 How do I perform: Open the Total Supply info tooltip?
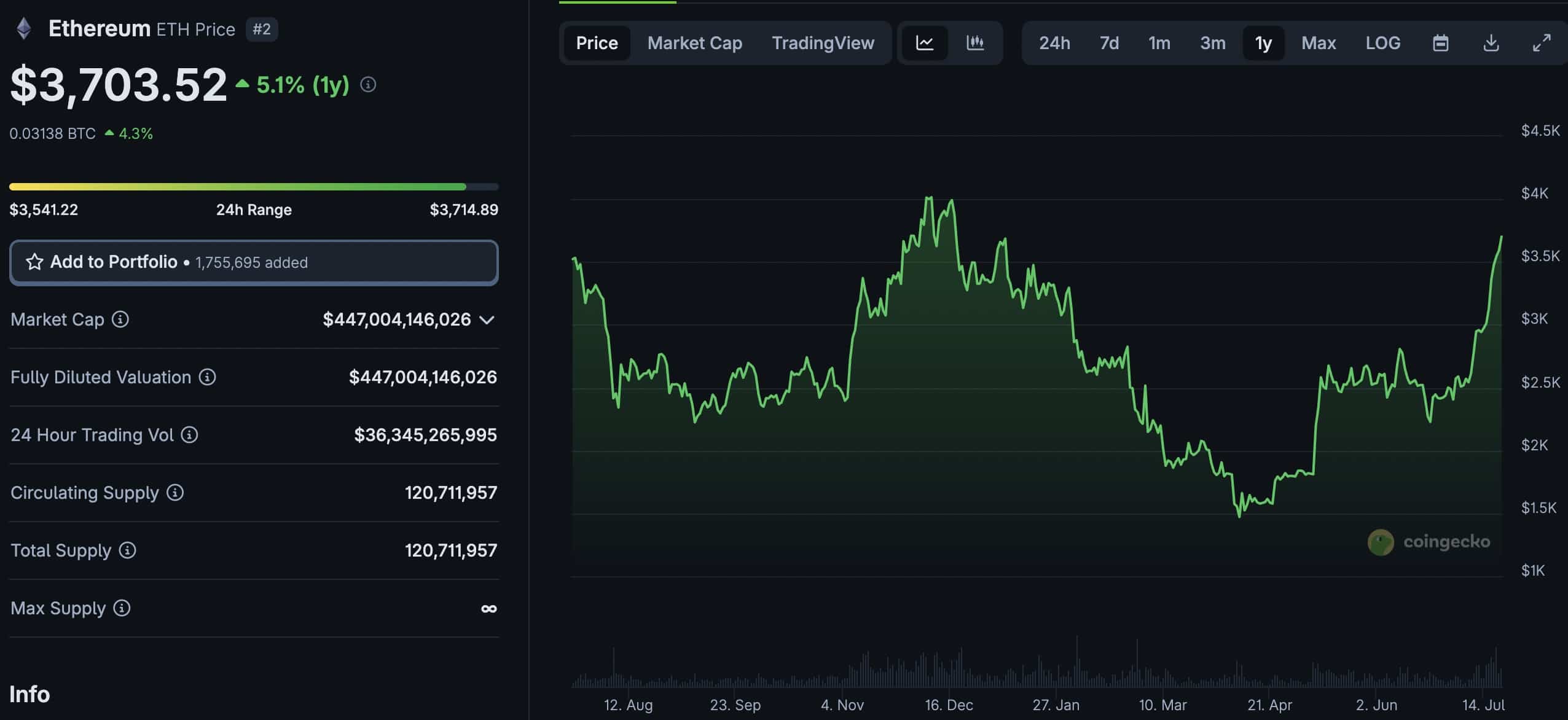point(127,550)
